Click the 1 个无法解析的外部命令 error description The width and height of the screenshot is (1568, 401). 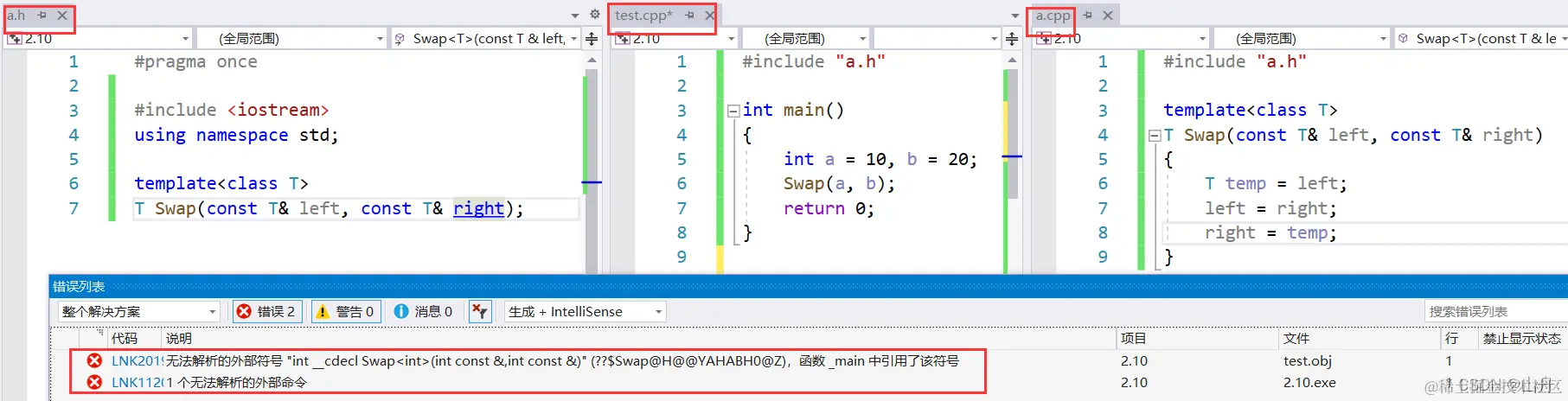236,382
